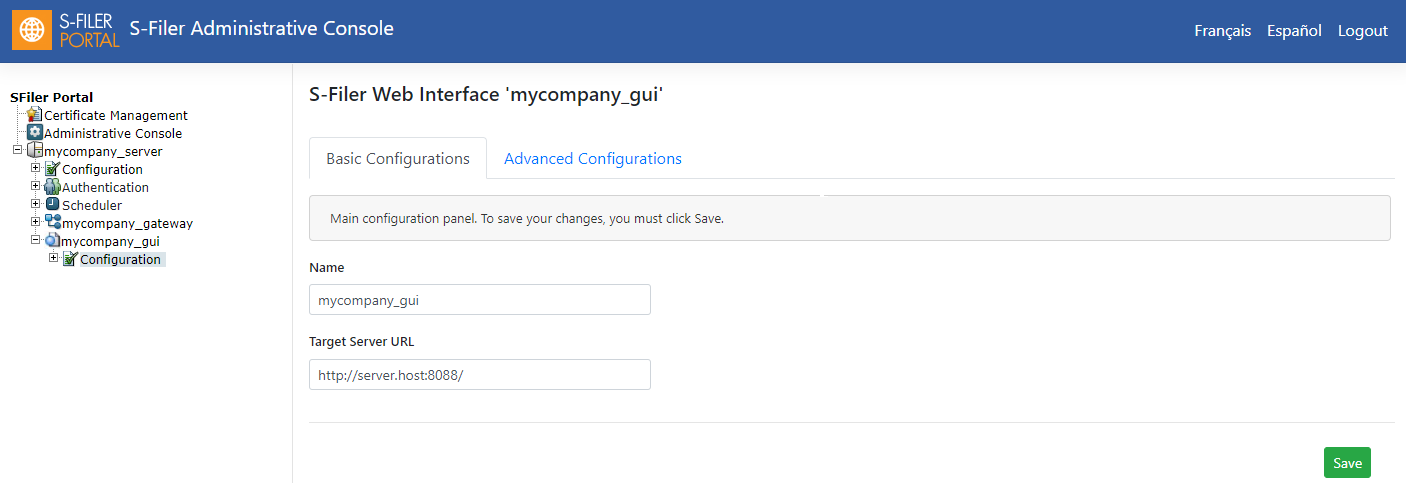Select the Basic Configurations tab
This screenshot has height=483, width=1406.
coord(398,159)
